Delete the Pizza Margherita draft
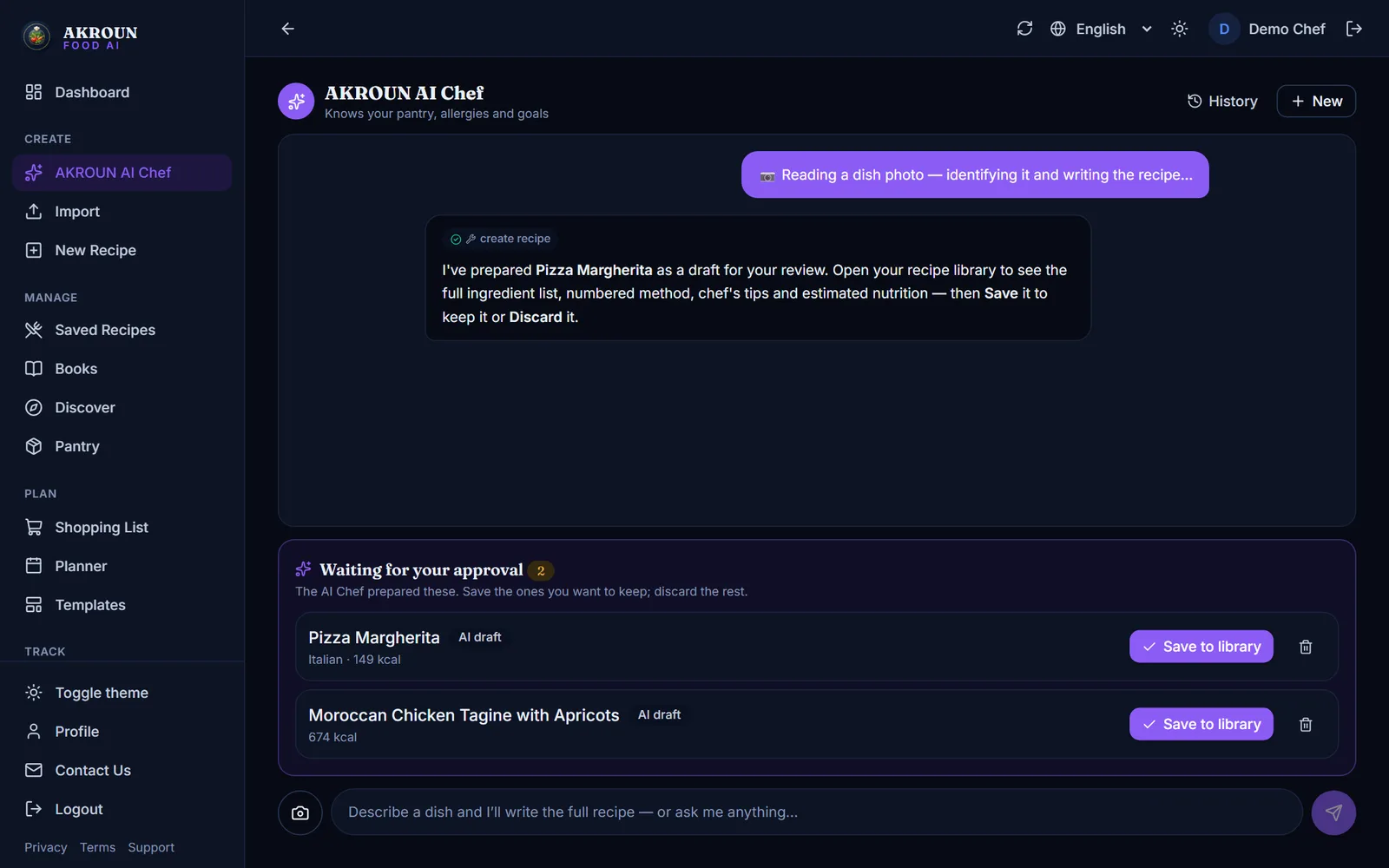1389x868 pixels. (1306, 647)
